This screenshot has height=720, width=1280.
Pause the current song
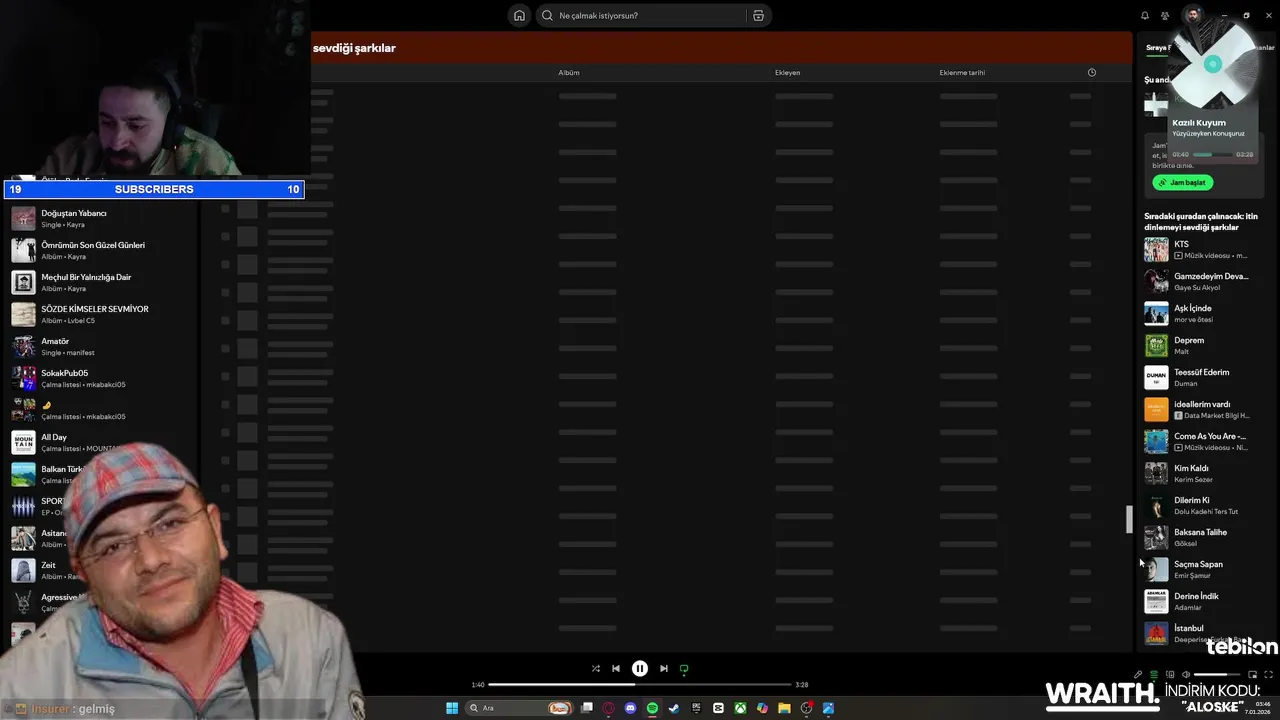coord(640,668)
